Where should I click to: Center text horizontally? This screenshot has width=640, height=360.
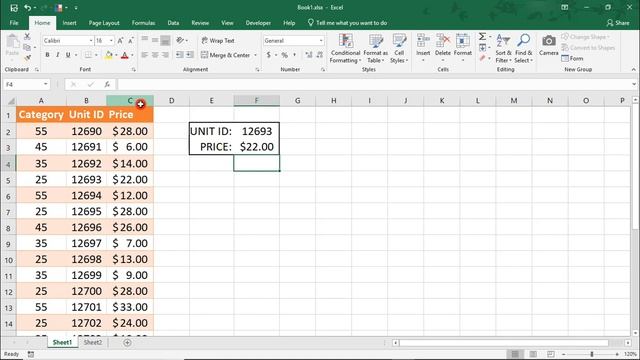155,55
